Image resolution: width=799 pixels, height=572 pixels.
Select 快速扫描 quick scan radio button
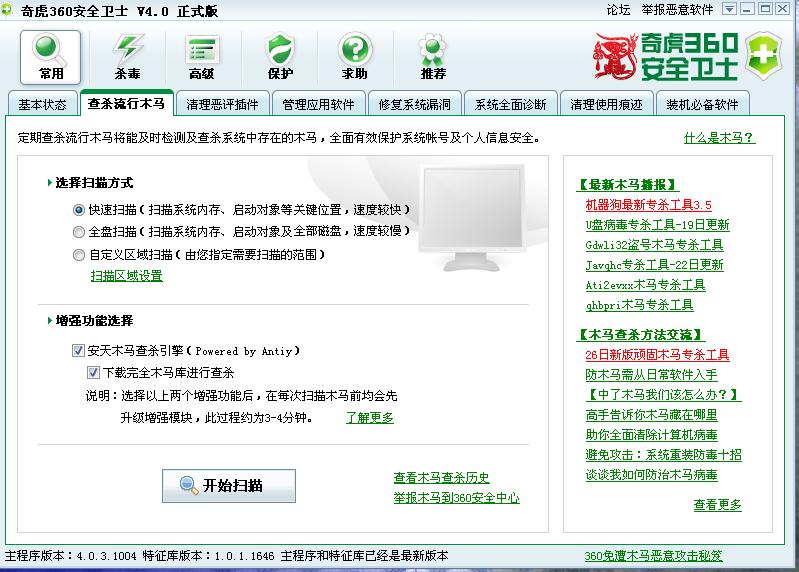click(78, 210)
